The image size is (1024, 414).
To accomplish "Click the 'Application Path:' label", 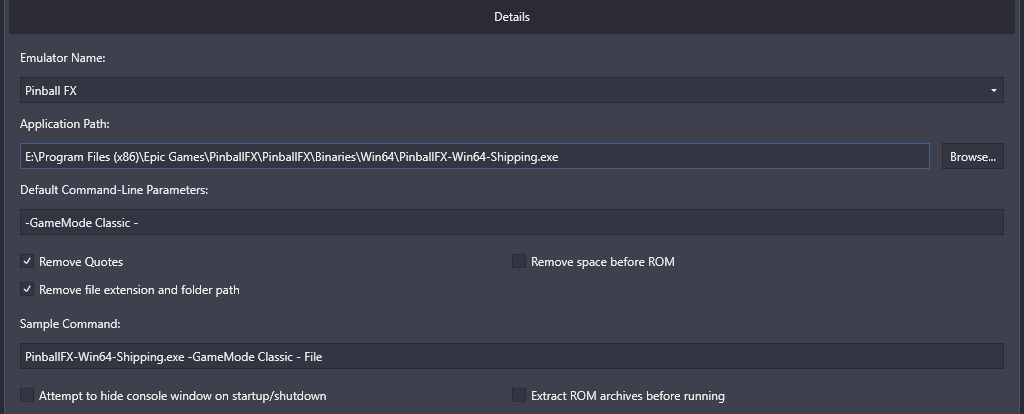I will point(65,124).
